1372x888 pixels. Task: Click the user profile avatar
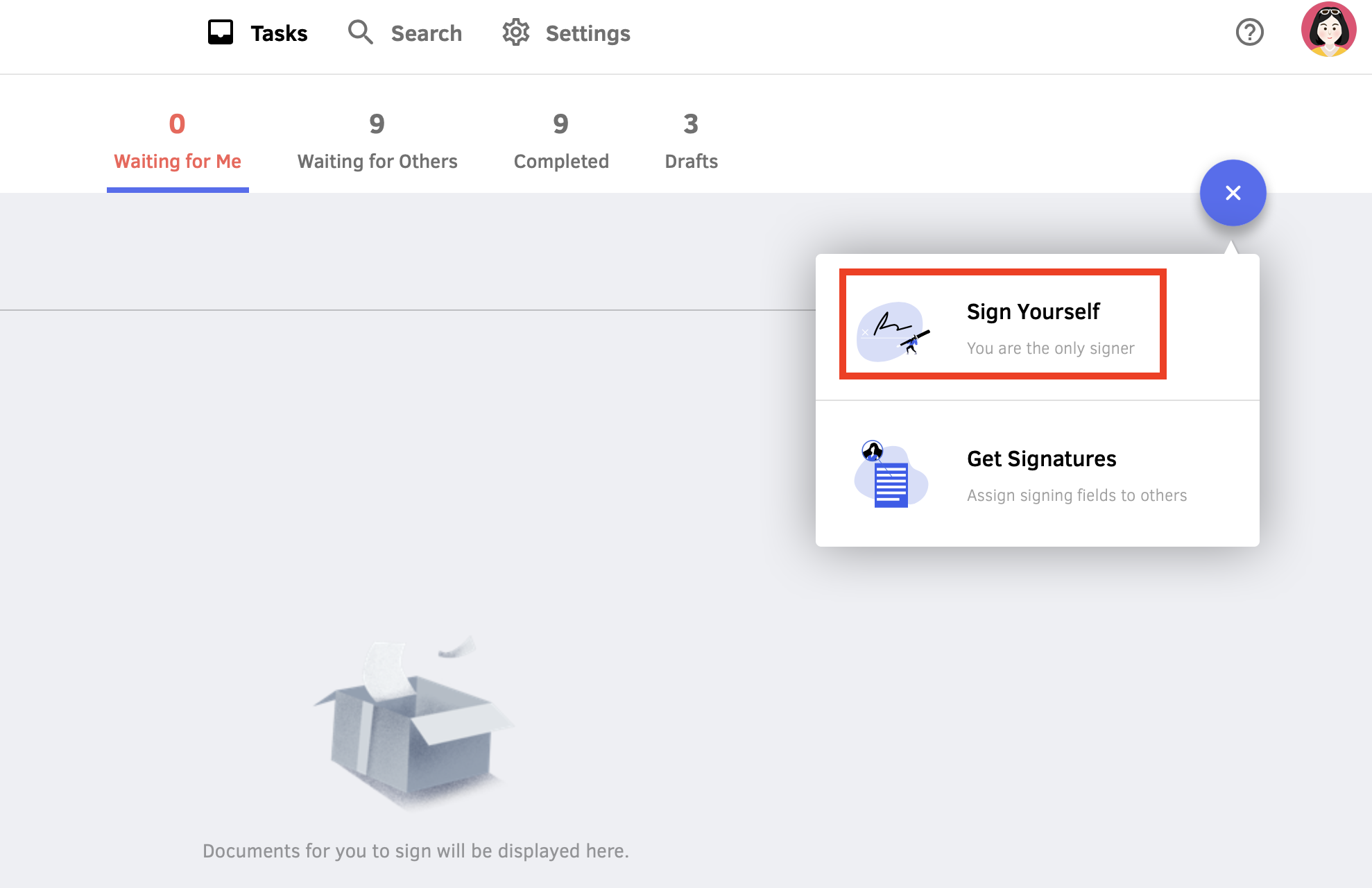pos(1328,30)
